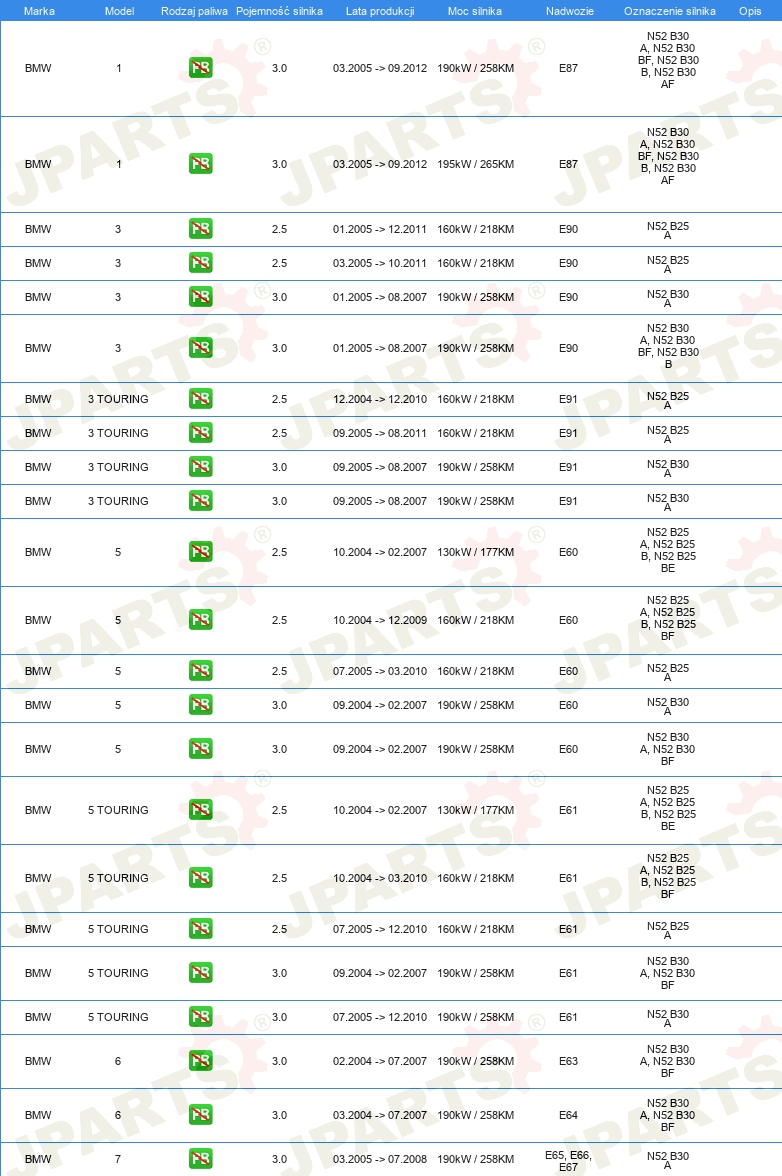The height and width of the screenshot is (1176, 782).
Task: Click the Pojemność silnika column header
Action: tap(280, 11)
